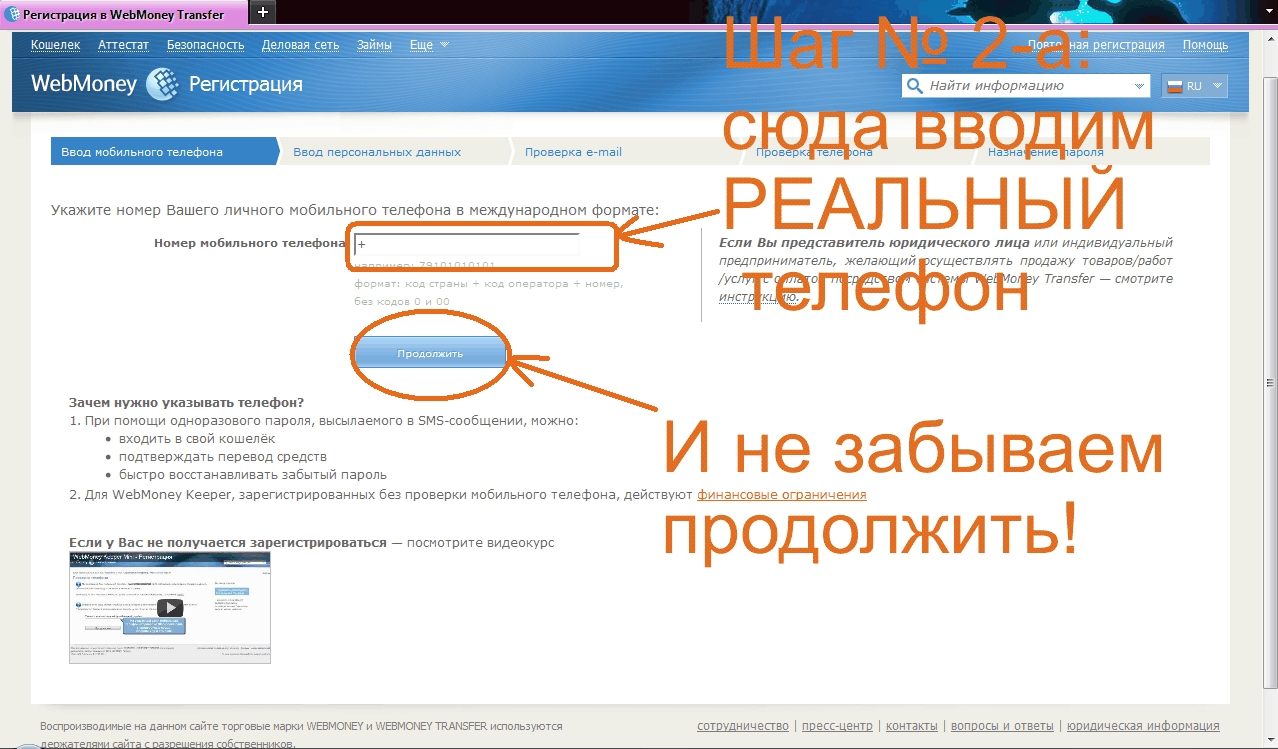
Task: Open the Кошелек menu item
Action: [x=55, y=45]
